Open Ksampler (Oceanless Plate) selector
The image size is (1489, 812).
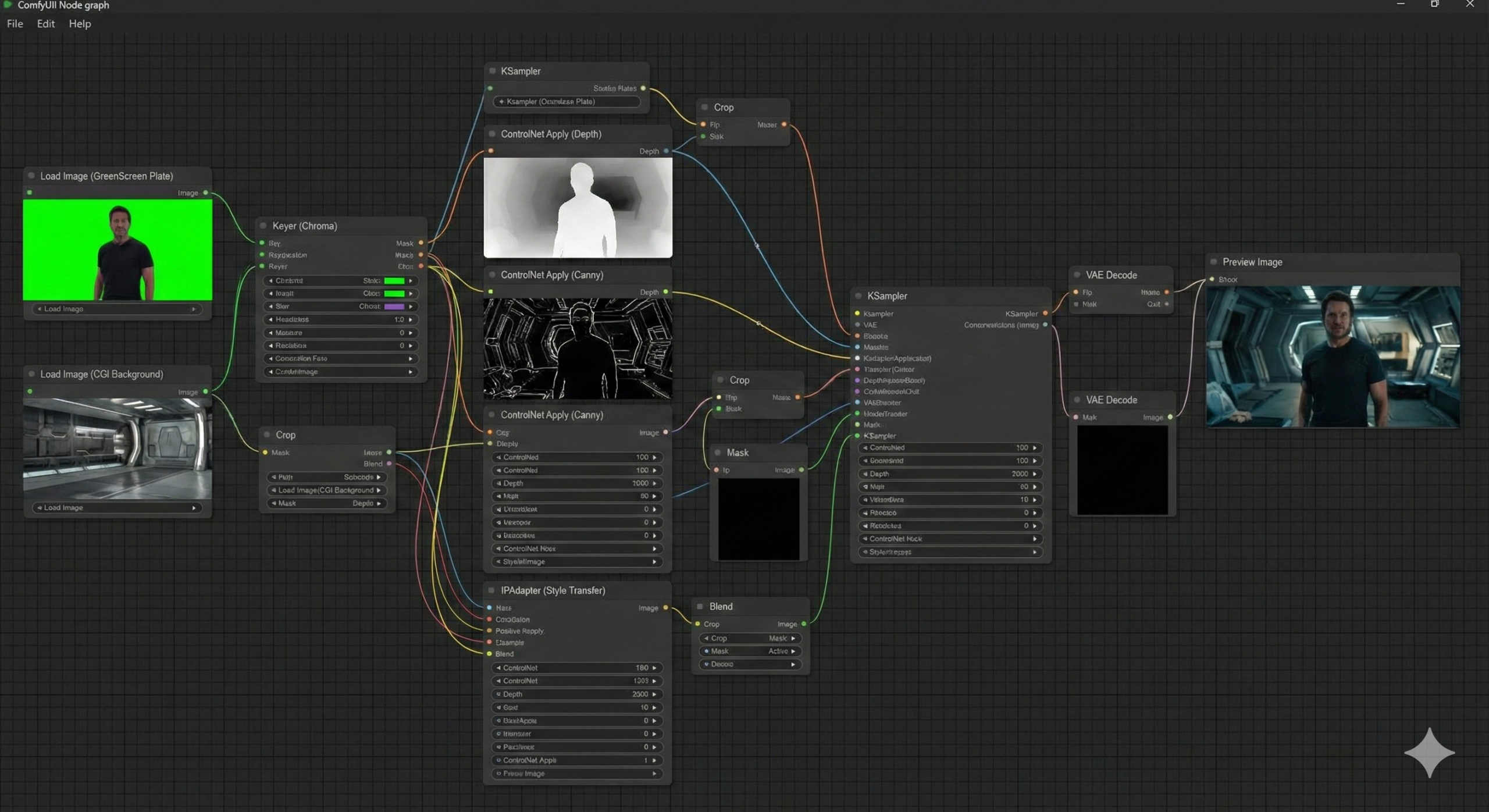(x=567, y=101)
